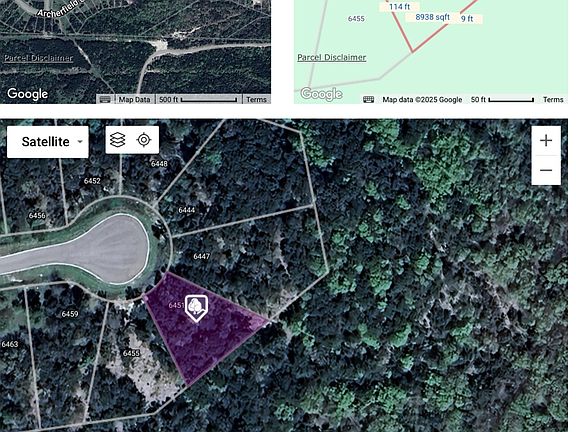Open keyboard shortcuts icon on right map
Viewport: 576px width, 432px height.
(x=368, y=99)
